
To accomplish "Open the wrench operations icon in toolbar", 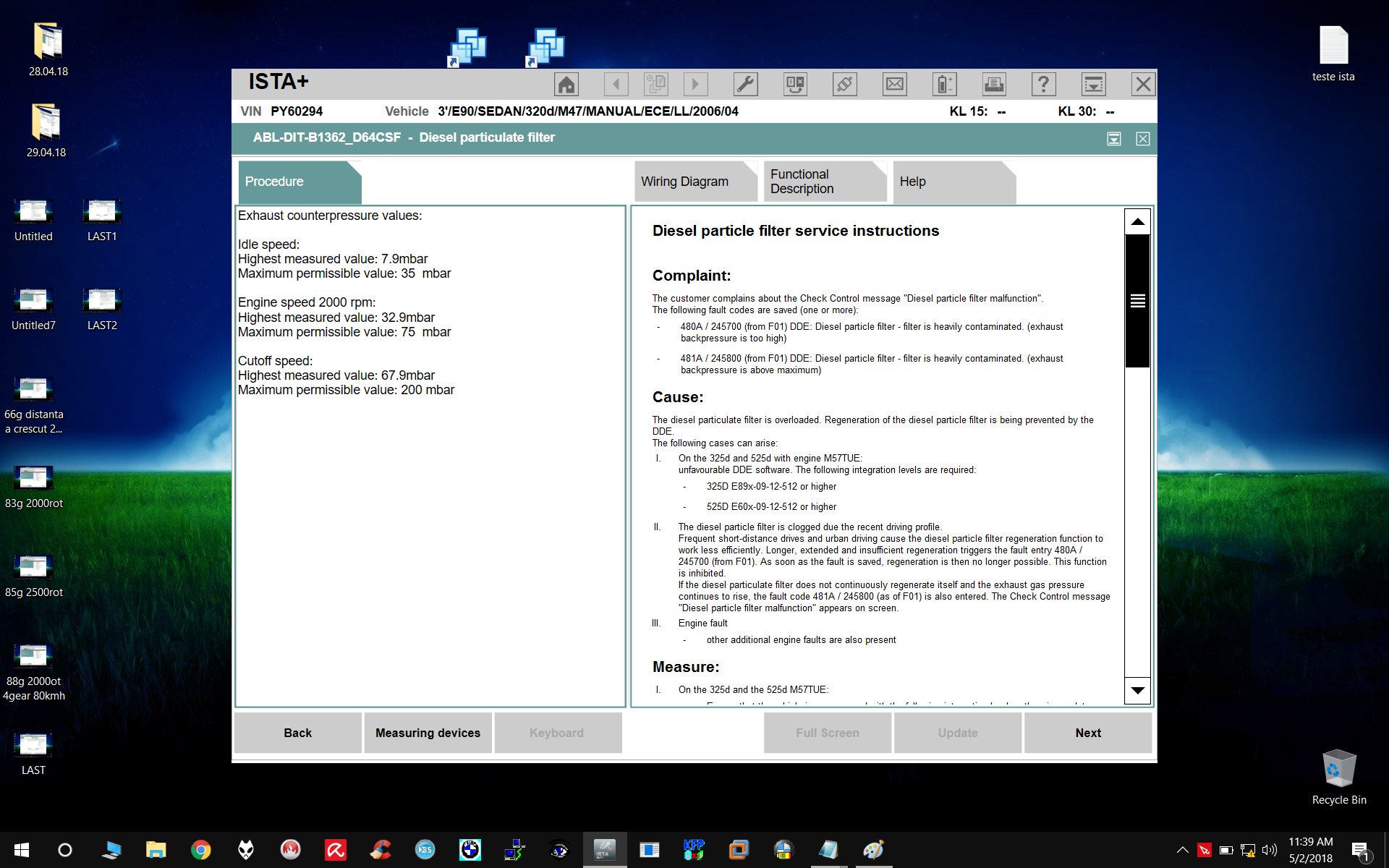I will pyautogui.click(x=745, y=85).
